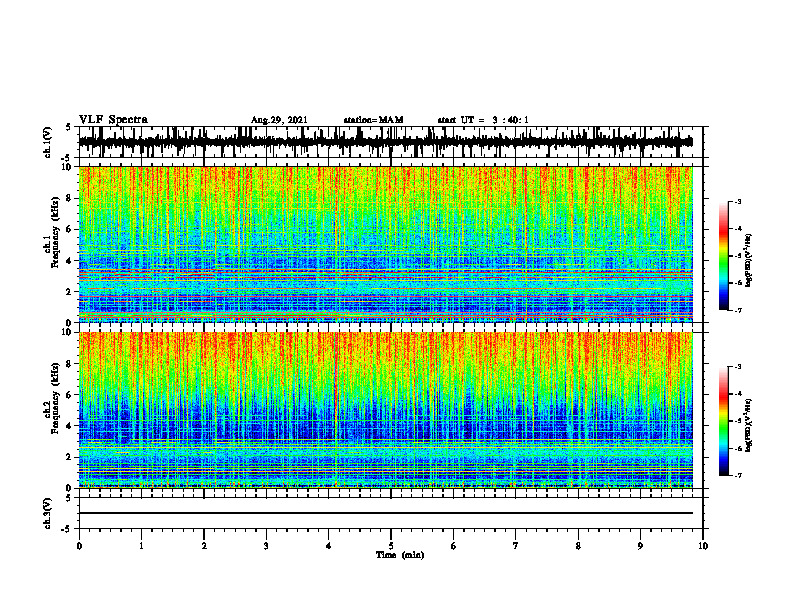Screen dimensions: 792x612
Task: Click the "VLF Spectra" plot title
Action: pos(113,120)
